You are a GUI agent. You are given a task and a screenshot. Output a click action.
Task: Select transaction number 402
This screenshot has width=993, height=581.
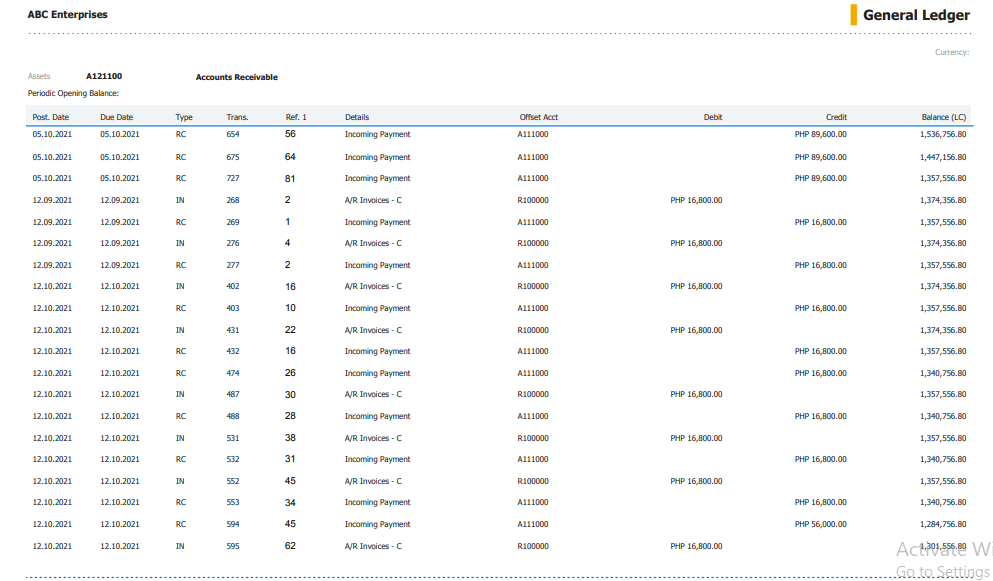(x=233, y=286)
